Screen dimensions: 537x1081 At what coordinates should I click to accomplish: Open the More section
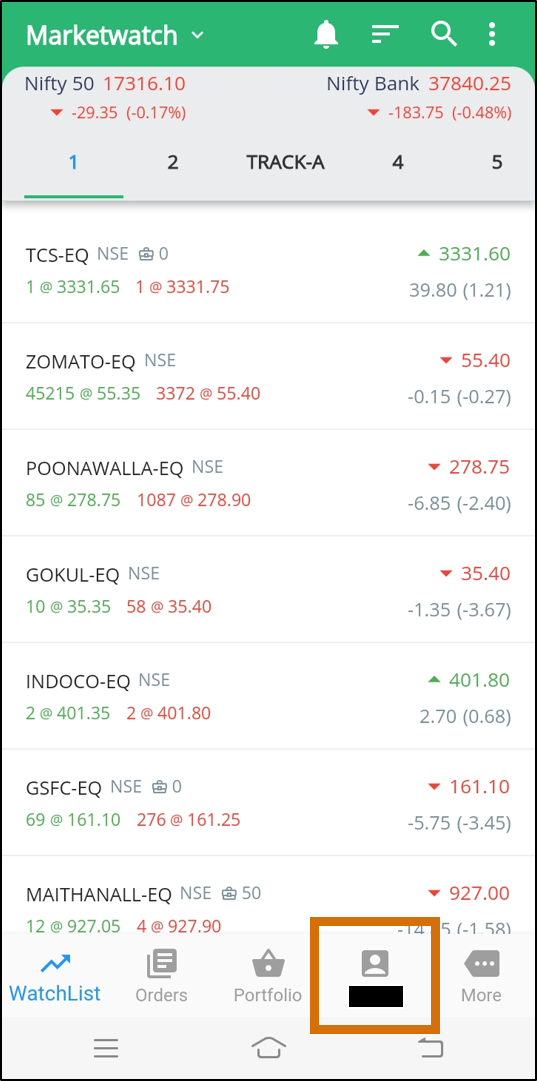pyautogui.click(x=481, y=976)
